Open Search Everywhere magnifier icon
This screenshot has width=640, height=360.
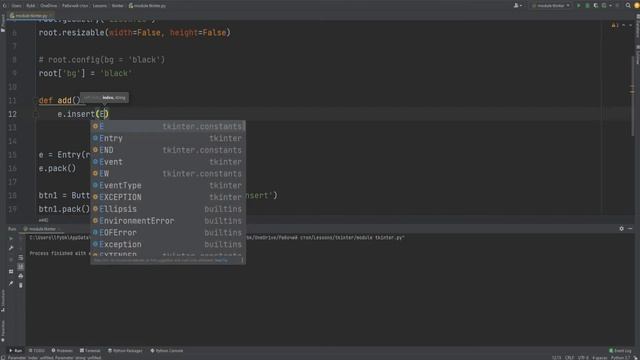point(628,6)
